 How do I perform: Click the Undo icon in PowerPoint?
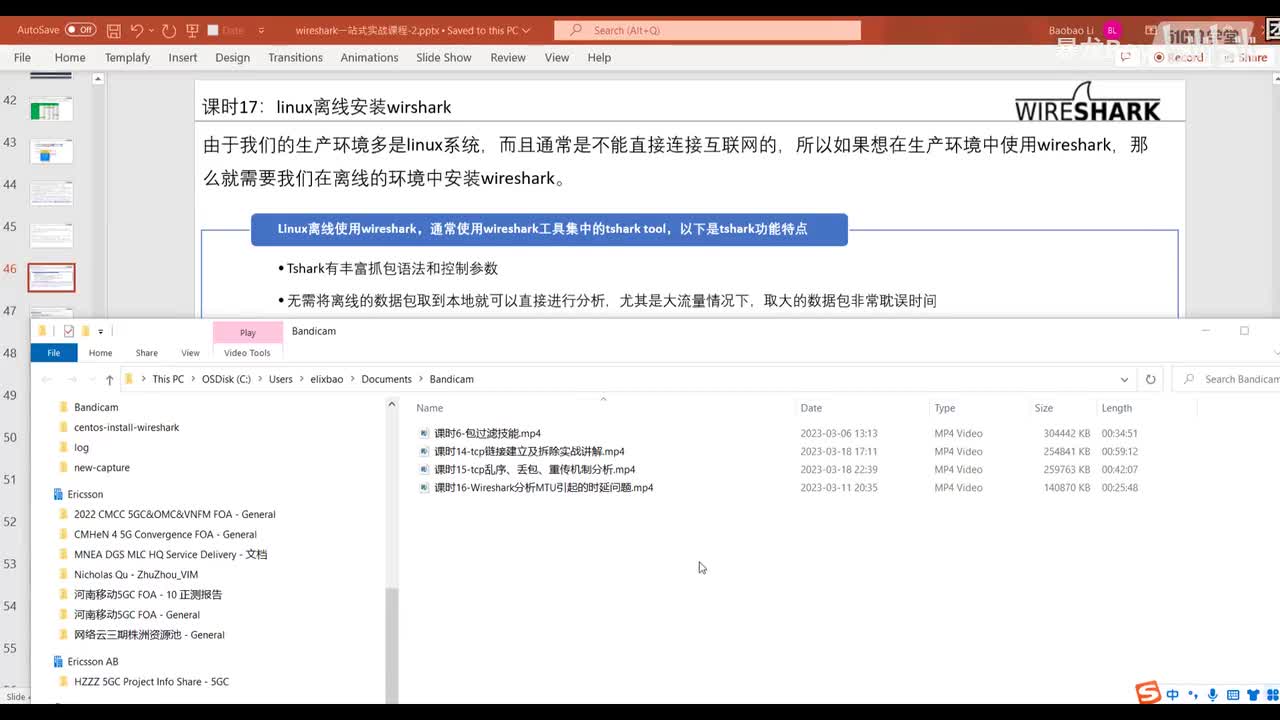tap(137, 31)
